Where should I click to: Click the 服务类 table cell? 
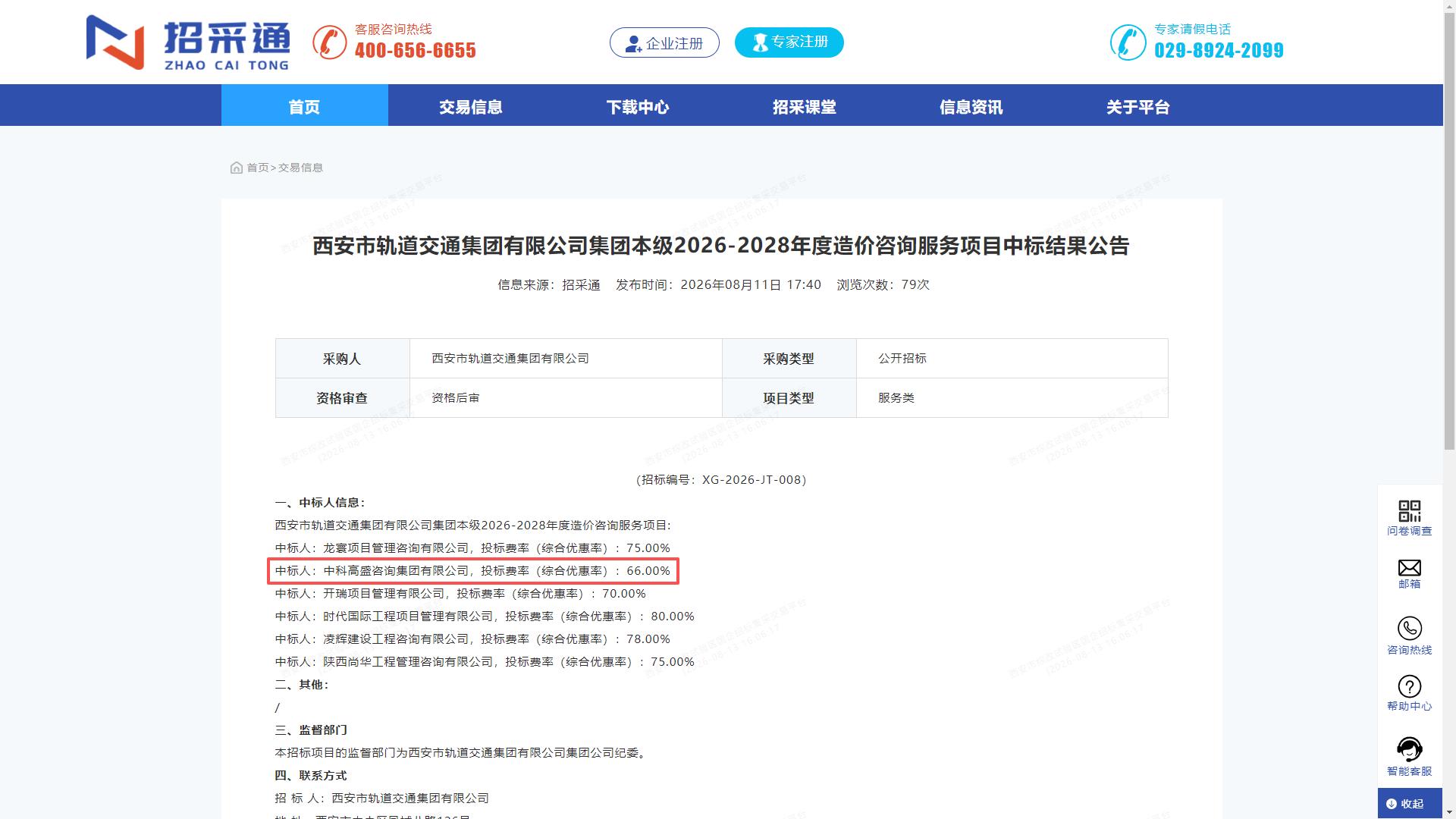1012,398
